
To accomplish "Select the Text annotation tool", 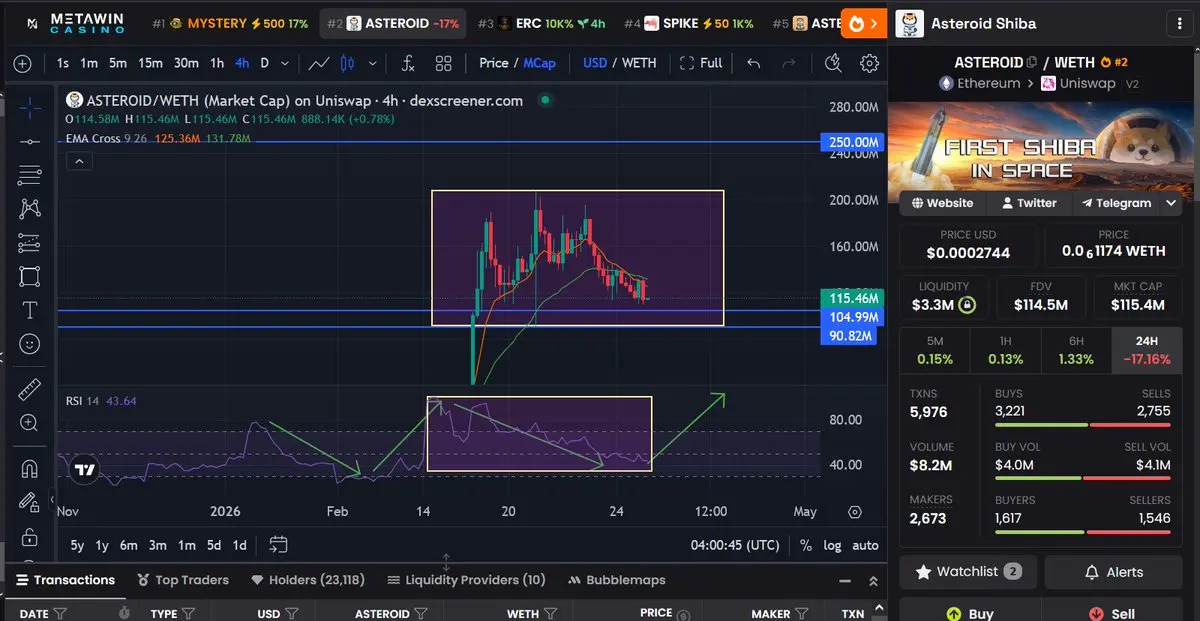I will coord(30,310).
